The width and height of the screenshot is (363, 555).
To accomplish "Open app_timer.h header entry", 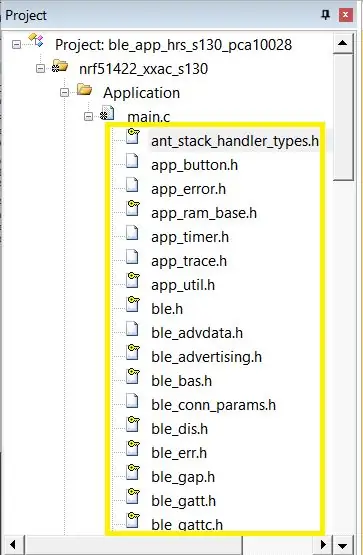I will click(190, 237).
